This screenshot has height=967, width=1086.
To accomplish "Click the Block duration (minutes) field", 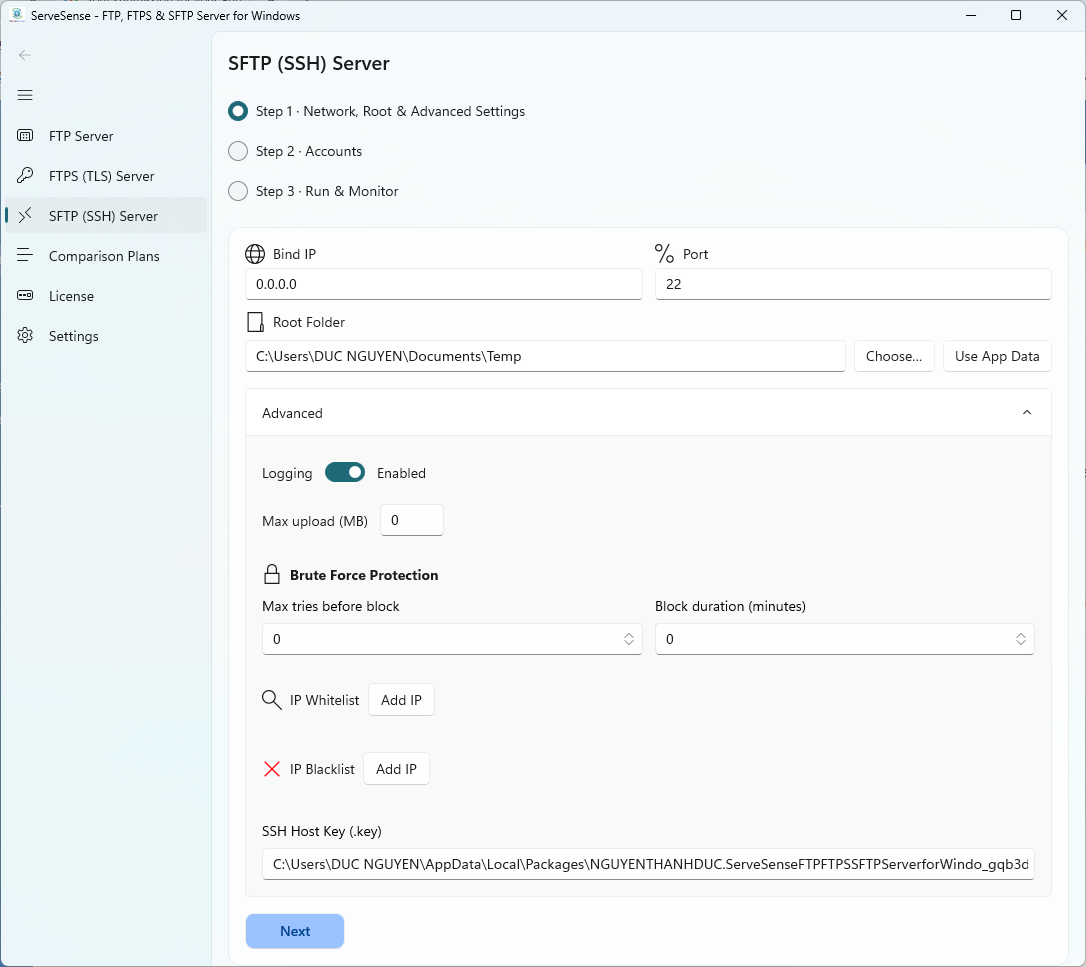I will [845, 639].
